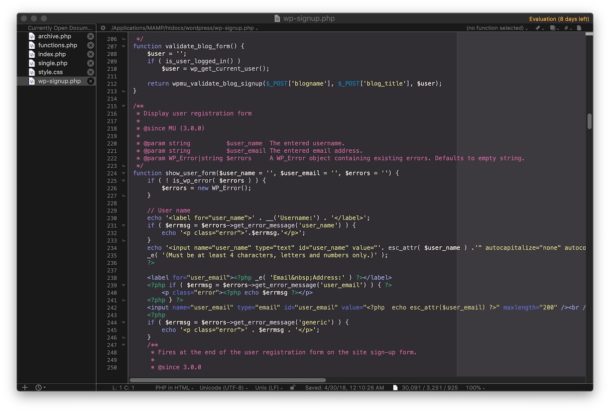Screen dimensions: 610x412
Task: Close wp-signup.php in the open documents list
Action: click(90, 81)
